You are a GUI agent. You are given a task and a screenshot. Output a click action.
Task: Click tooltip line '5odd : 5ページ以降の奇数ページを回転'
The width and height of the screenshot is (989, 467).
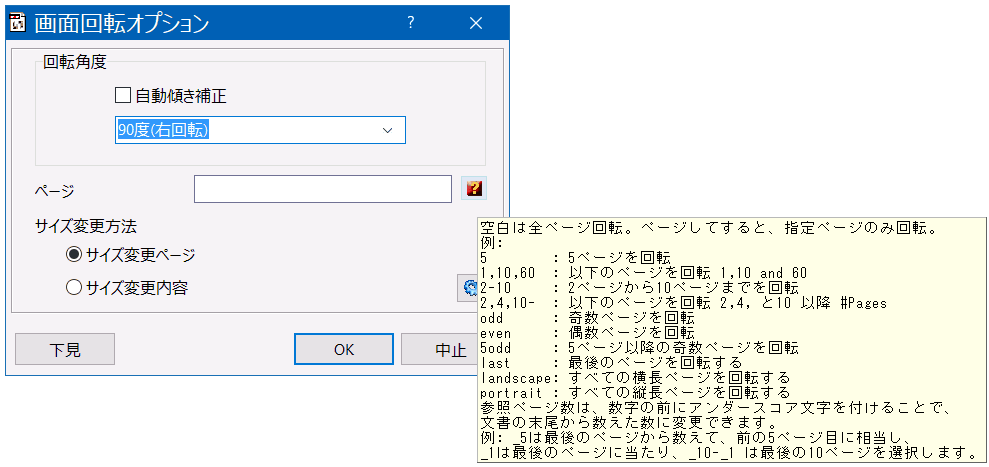pyautogui.click(x=640, y=348)
